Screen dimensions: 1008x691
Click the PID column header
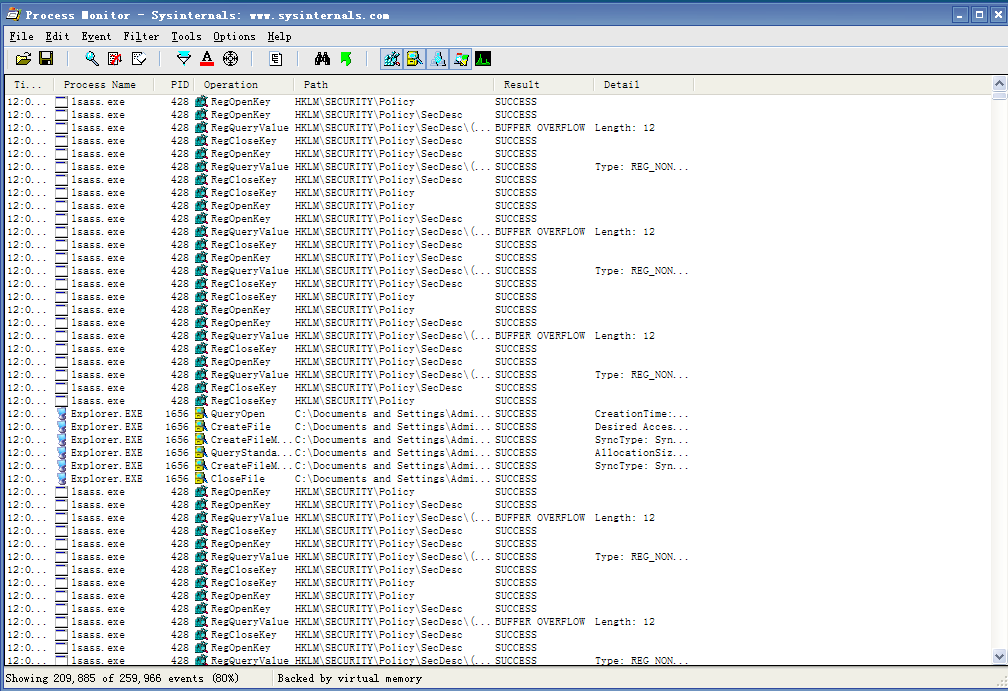(x=174, y=85)
